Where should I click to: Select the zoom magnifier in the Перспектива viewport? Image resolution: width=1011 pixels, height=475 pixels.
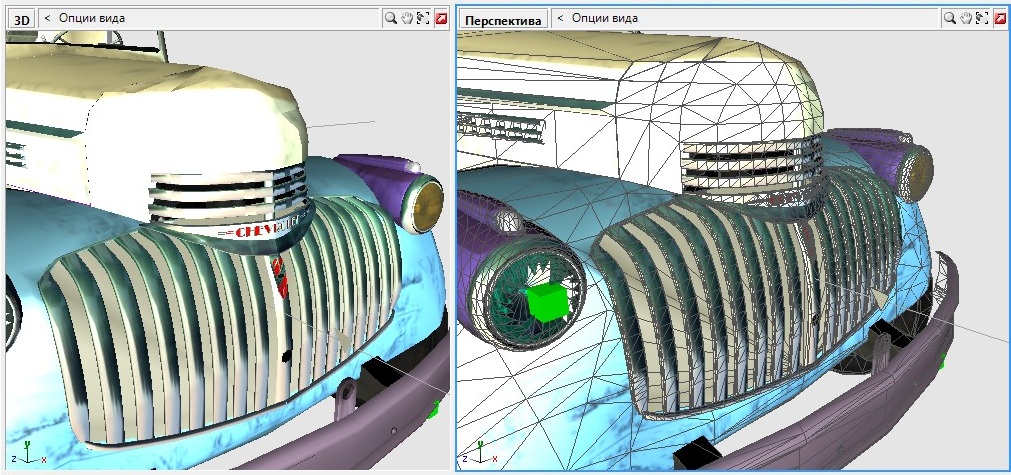point(949,18)
